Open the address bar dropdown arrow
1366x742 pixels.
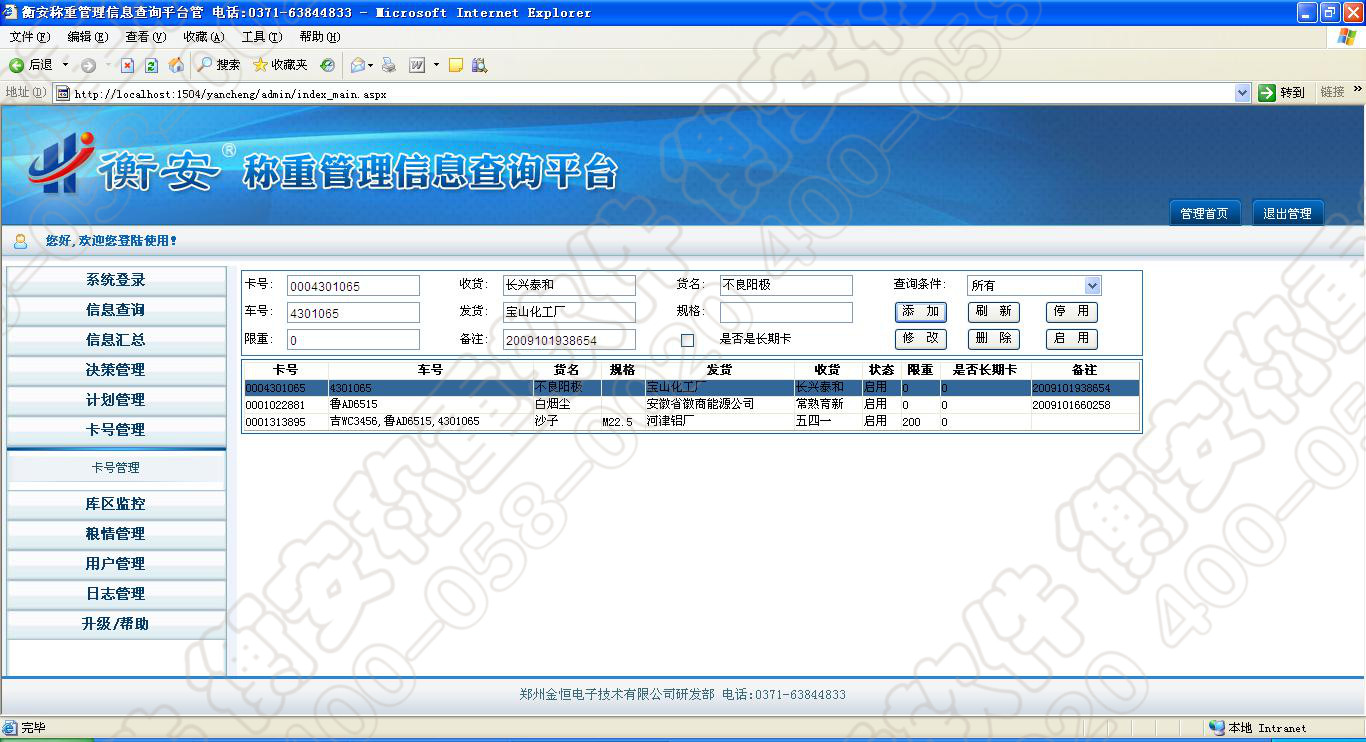coord(1242,93)
